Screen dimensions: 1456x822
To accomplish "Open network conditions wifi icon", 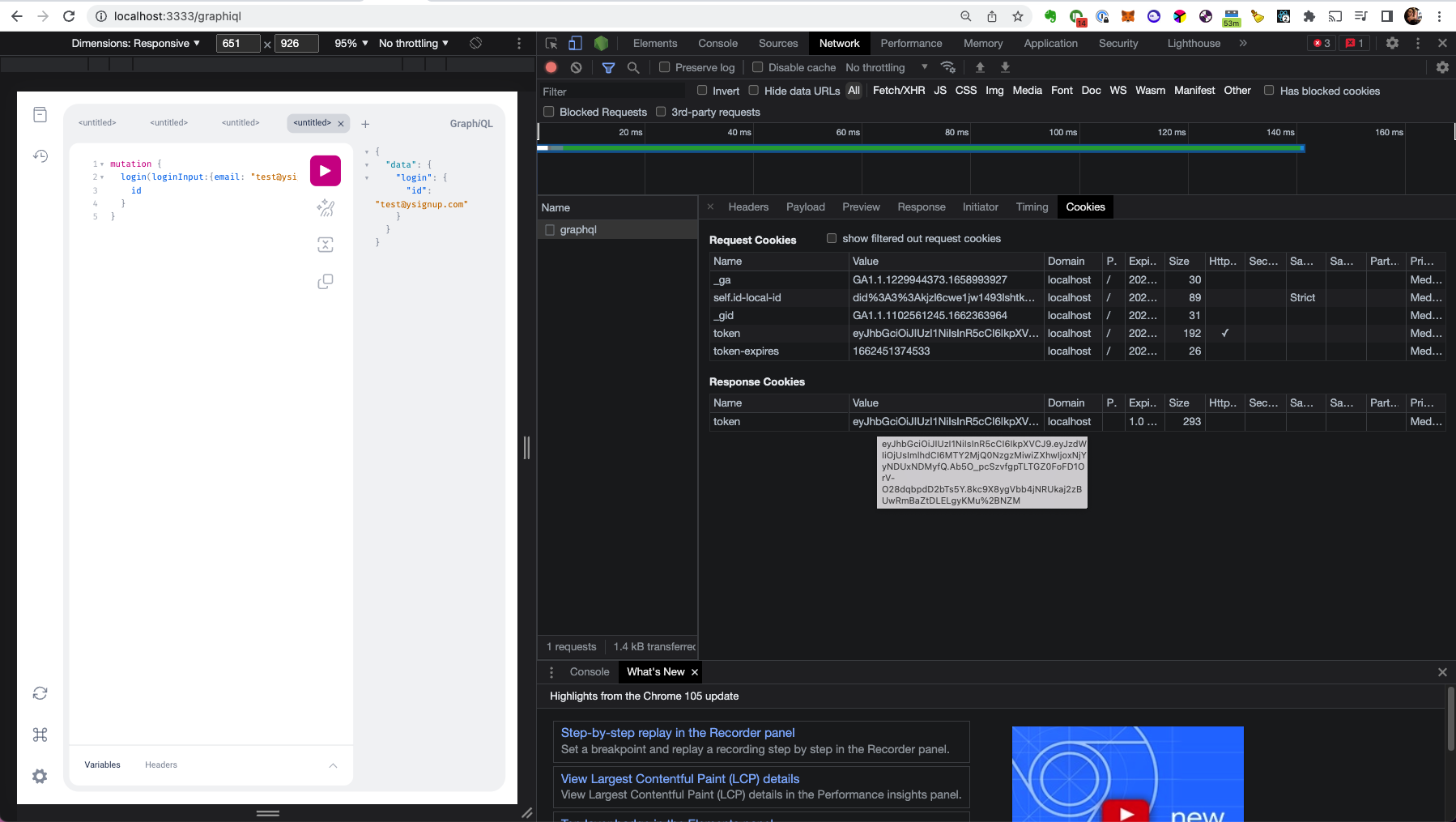I will 948,67.
